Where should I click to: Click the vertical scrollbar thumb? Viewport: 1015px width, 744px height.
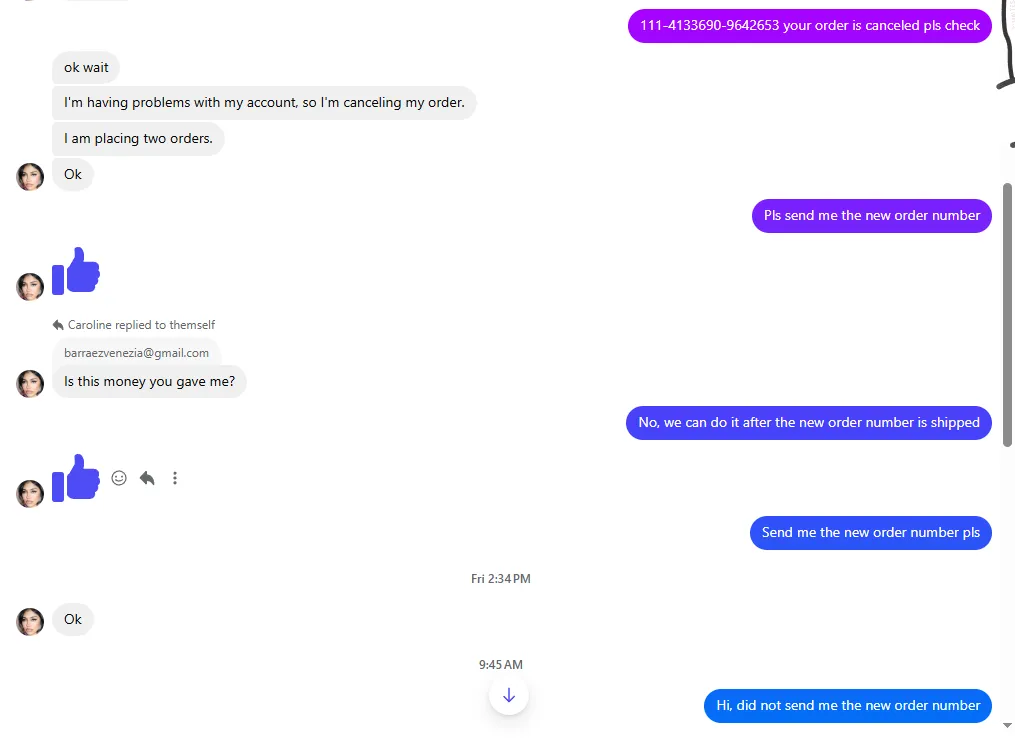coord(1007,315)
